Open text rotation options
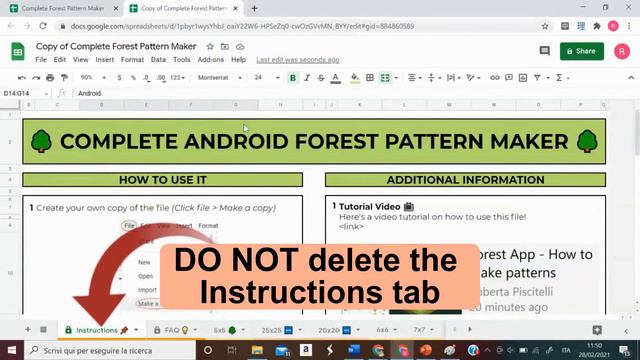 (x=473, y=78)
